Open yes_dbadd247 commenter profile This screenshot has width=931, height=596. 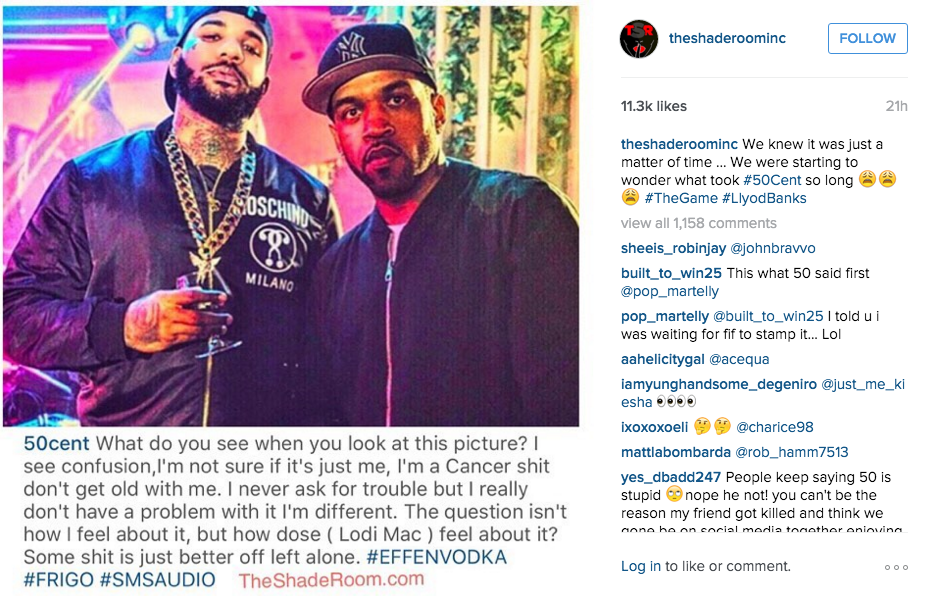click(x=671, y=477)
